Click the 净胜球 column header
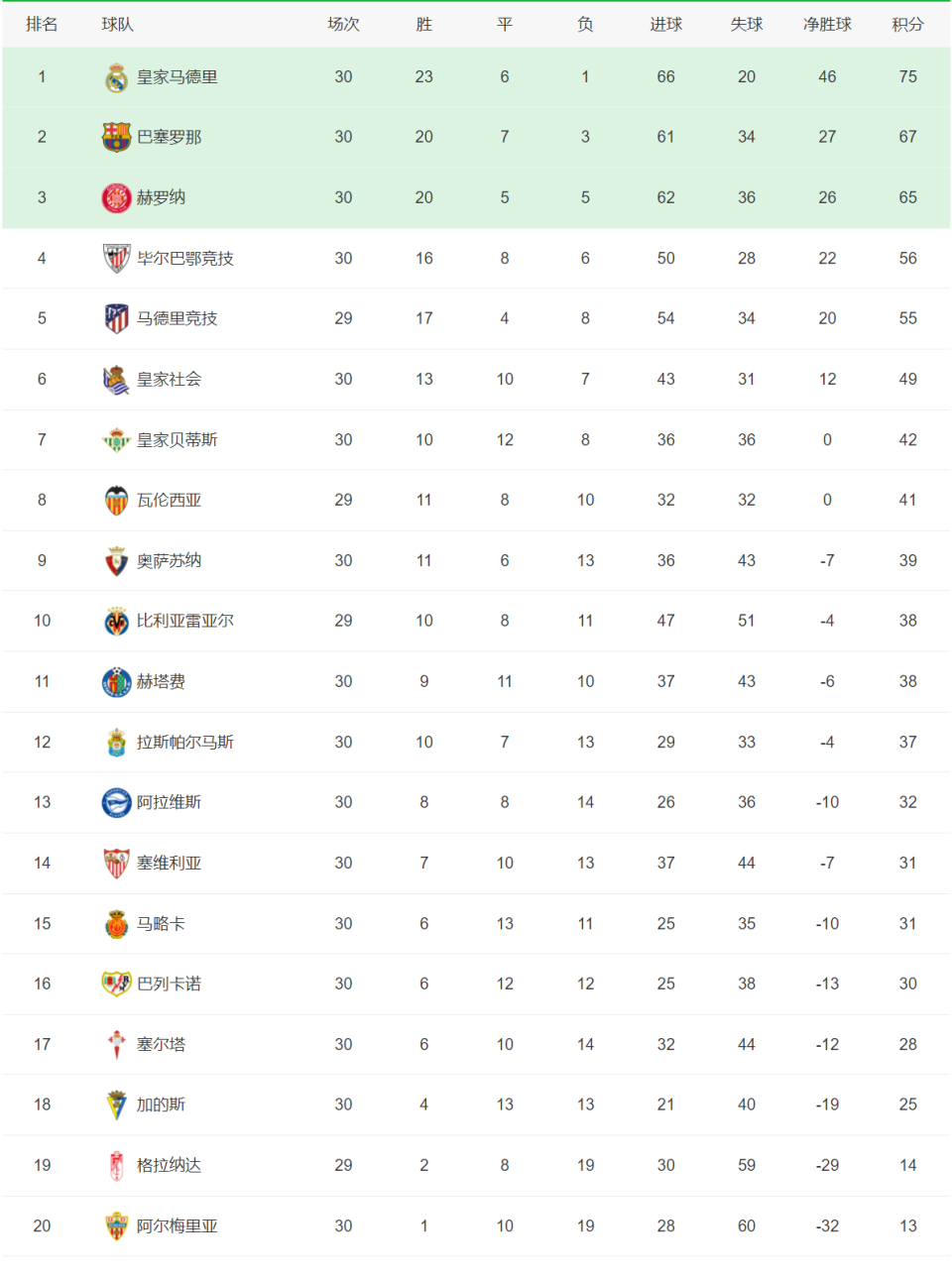 [x=827, y=24]
